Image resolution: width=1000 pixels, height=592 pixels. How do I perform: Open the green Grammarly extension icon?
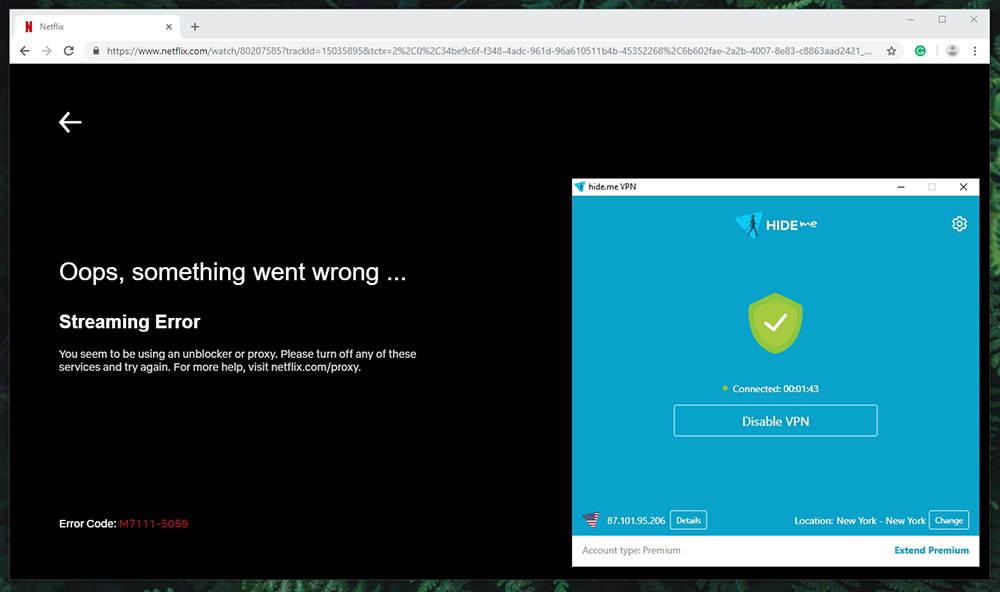(x=920, y=51)
